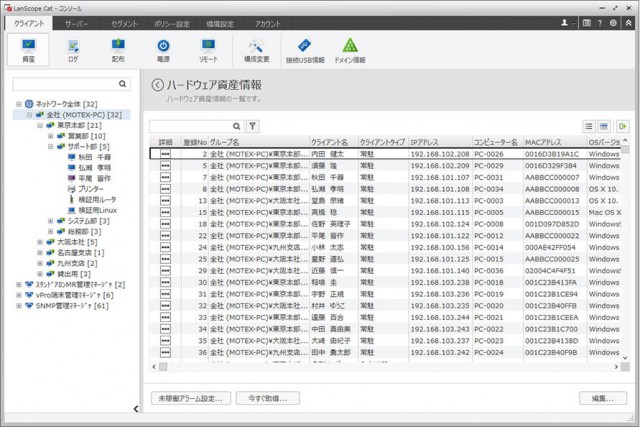Click the globe icon in header
The height and width of the screenshot is (427, 640).
pyautogui.click(x=613, y=23)
